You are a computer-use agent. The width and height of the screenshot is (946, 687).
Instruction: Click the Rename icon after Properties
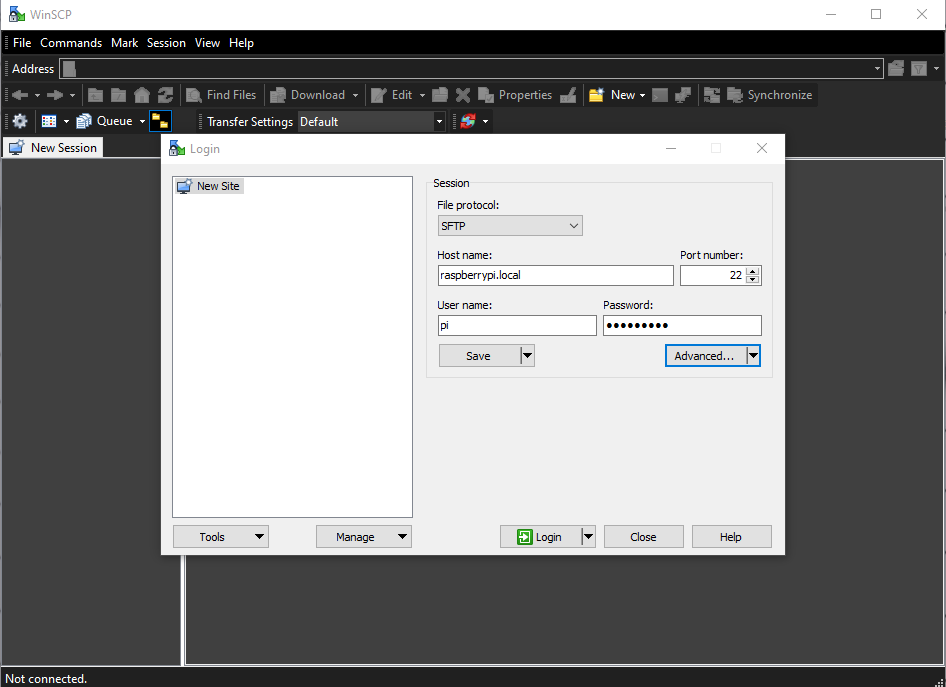click(x=568, y=95)
